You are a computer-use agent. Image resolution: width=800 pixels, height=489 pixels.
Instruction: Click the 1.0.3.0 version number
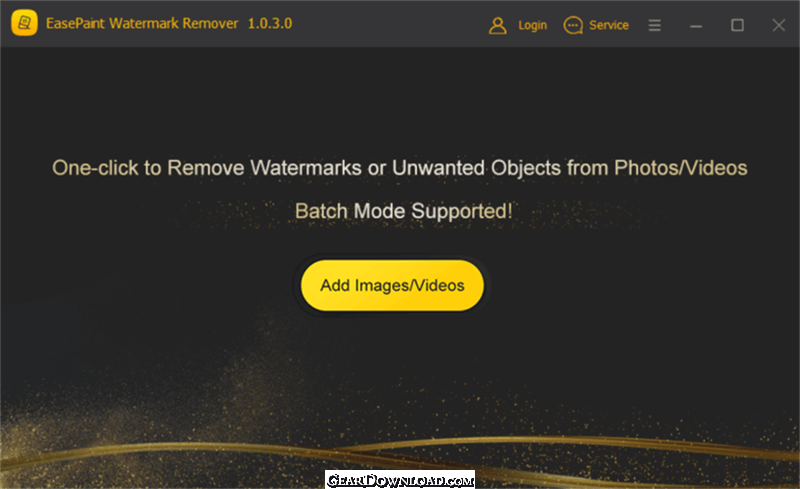coord(270,23)
